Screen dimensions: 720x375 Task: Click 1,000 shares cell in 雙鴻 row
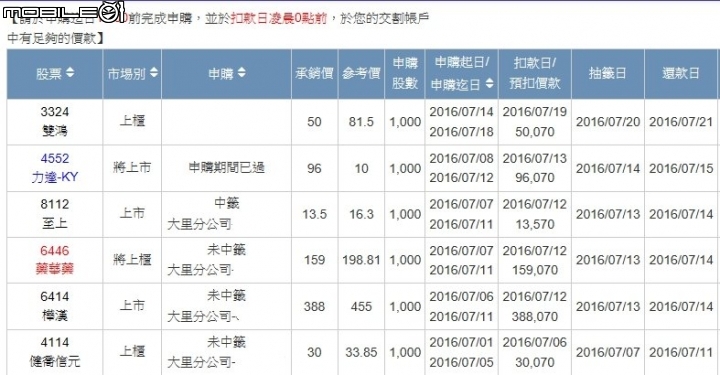405,122
